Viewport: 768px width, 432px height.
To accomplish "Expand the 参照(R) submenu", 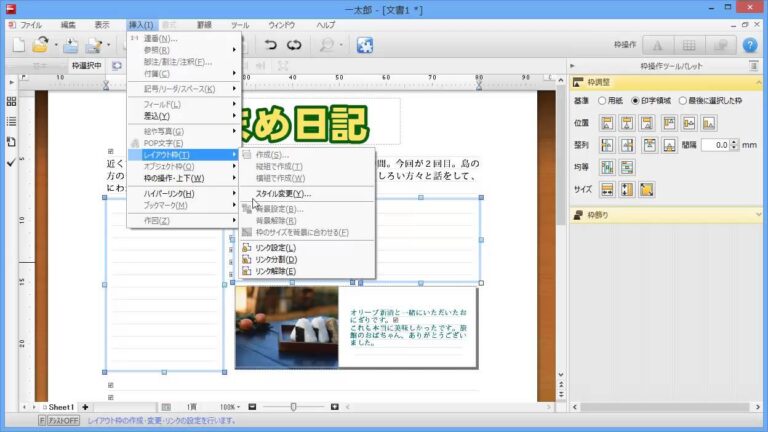I will (x=184, y=50).
